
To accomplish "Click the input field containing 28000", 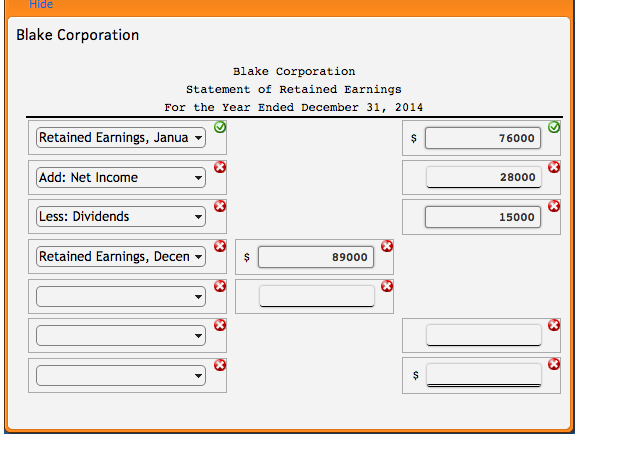I will click(x=483, y=178).
